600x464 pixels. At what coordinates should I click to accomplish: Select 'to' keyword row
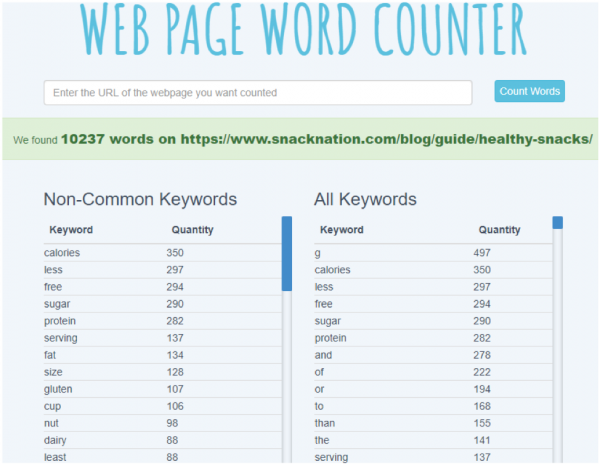pyautogui.click(x=433, y=406)
